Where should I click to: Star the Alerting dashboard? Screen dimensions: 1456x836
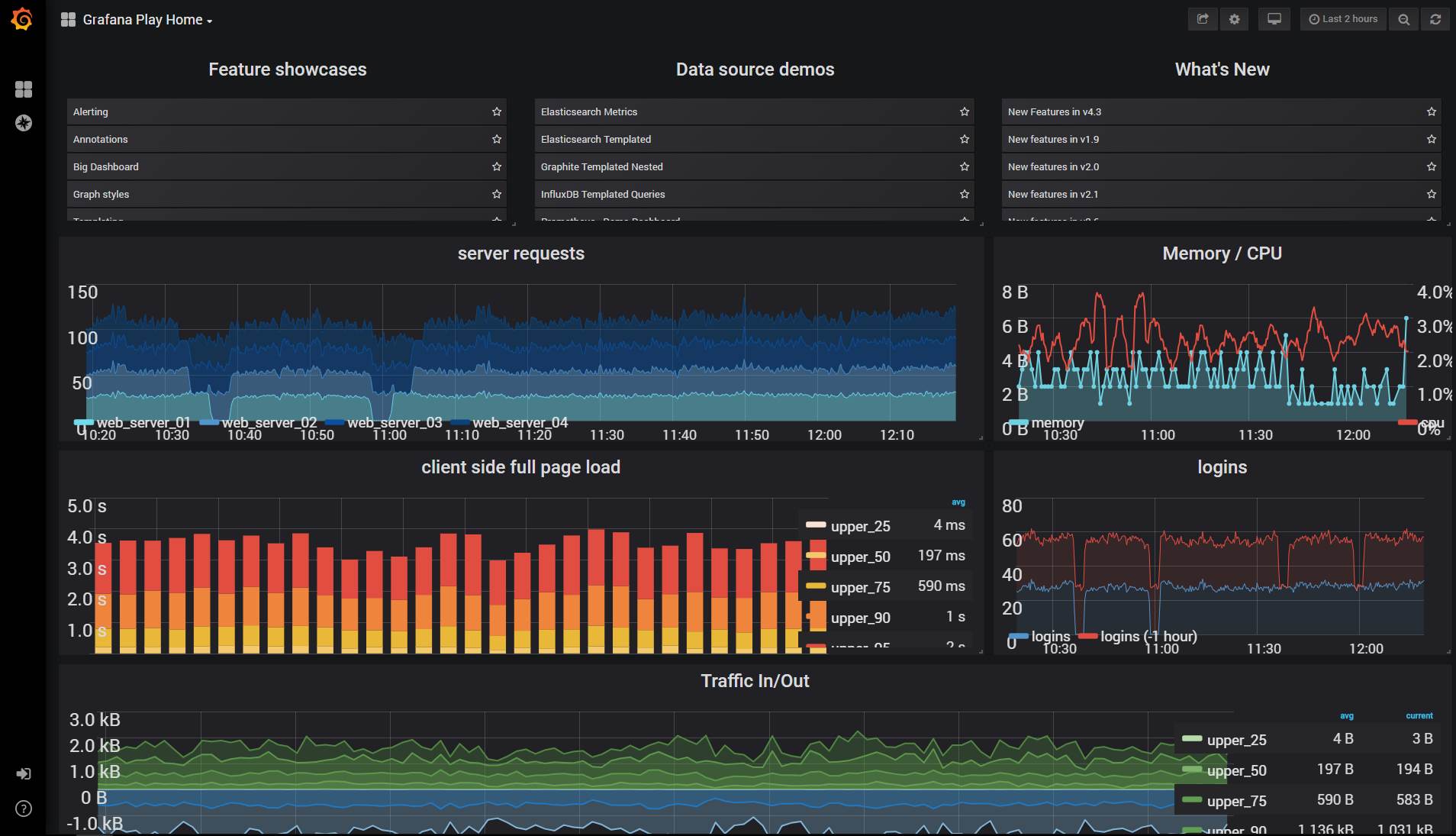pyautogui.click(x=497, y=111)
